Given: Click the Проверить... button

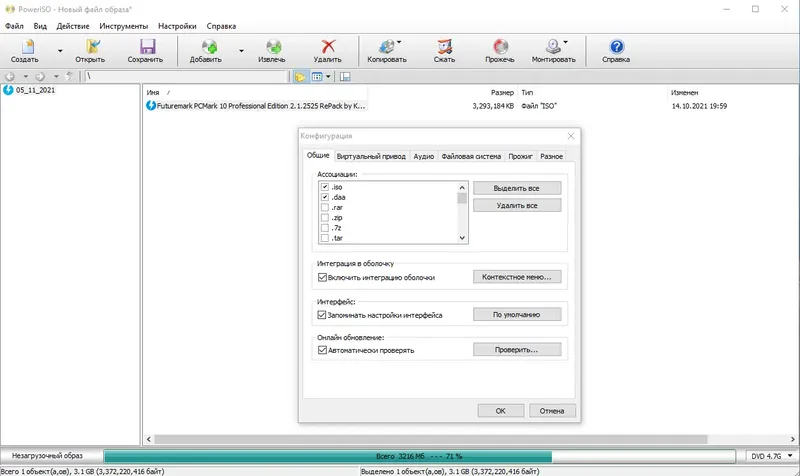Looking at the screenshot, I should click(x=517, y=349).
